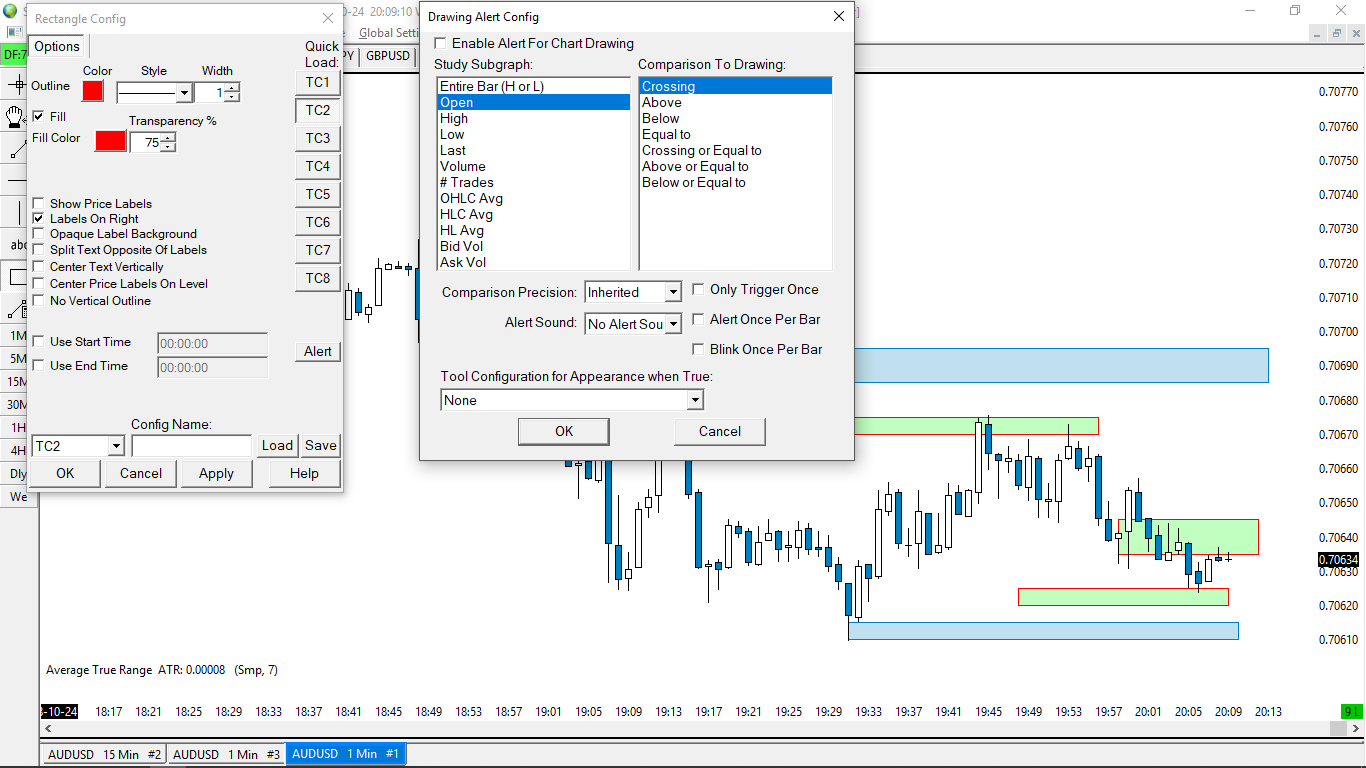Click the Alert button in Rectangle Config

pyautogui.click(x=318, y=351)
